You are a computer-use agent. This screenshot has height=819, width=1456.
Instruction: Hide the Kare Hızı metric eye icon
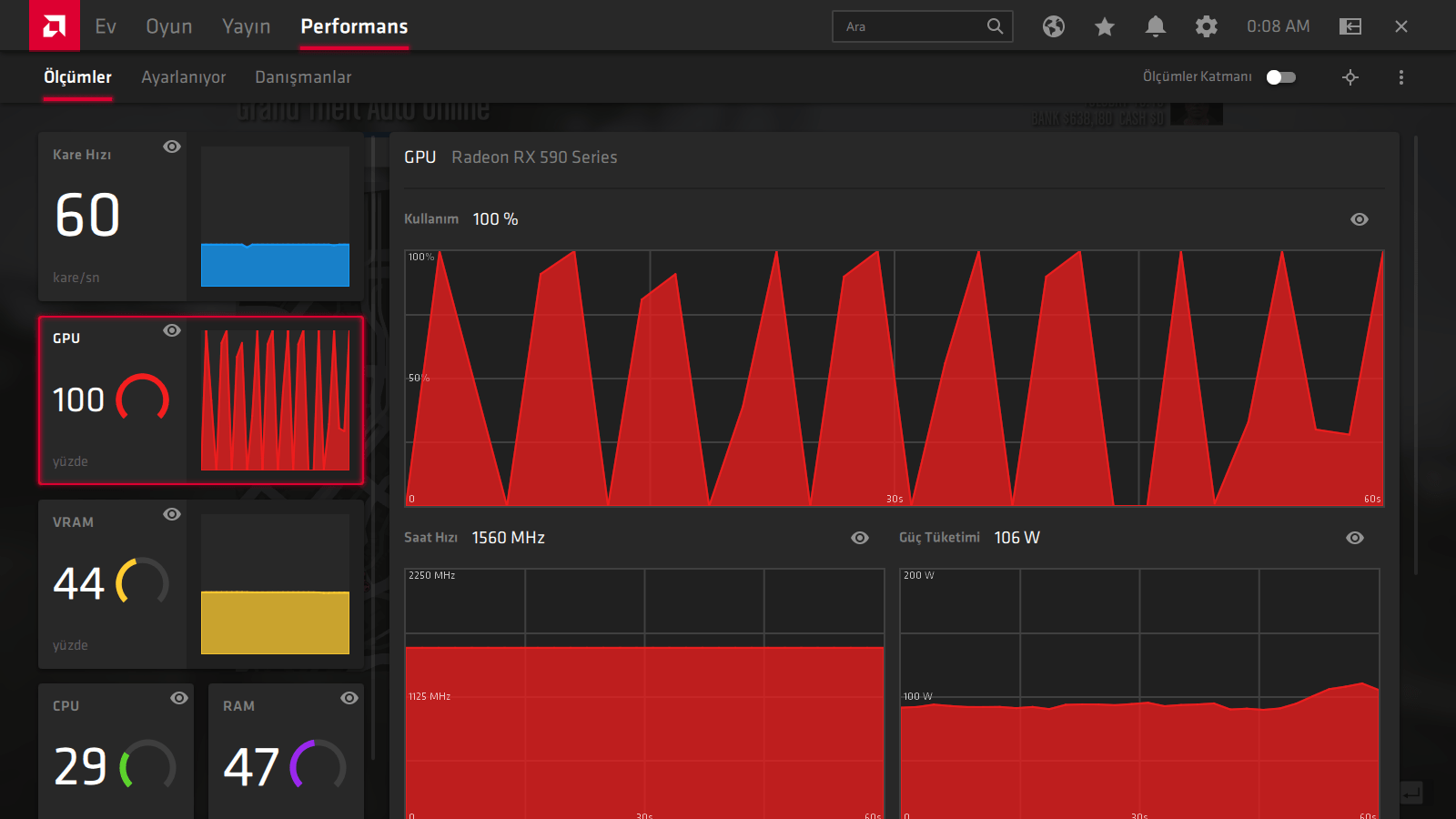(x=172, y=147)
